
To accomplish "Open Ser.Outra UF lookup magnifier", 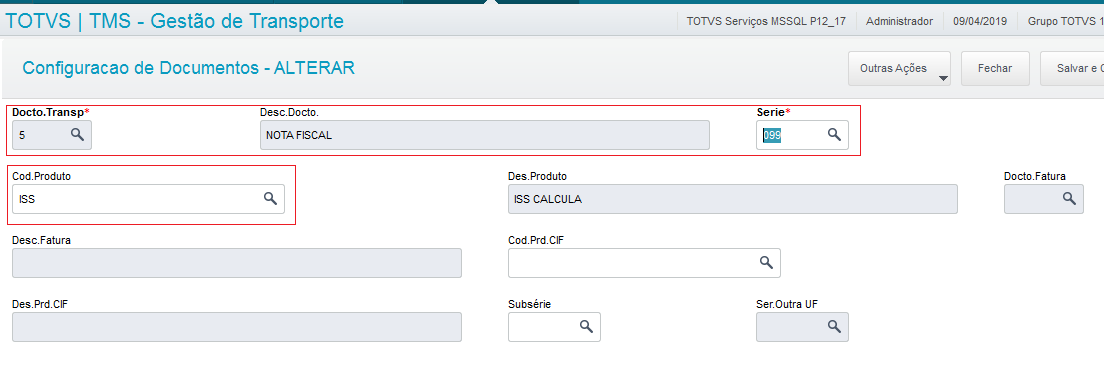I will tap(834, 326).
